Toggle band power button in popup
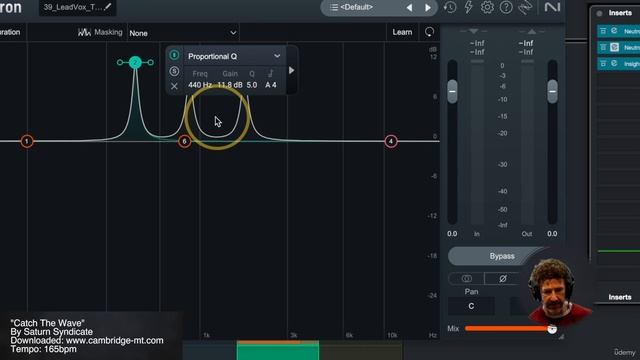 [174, 55]
